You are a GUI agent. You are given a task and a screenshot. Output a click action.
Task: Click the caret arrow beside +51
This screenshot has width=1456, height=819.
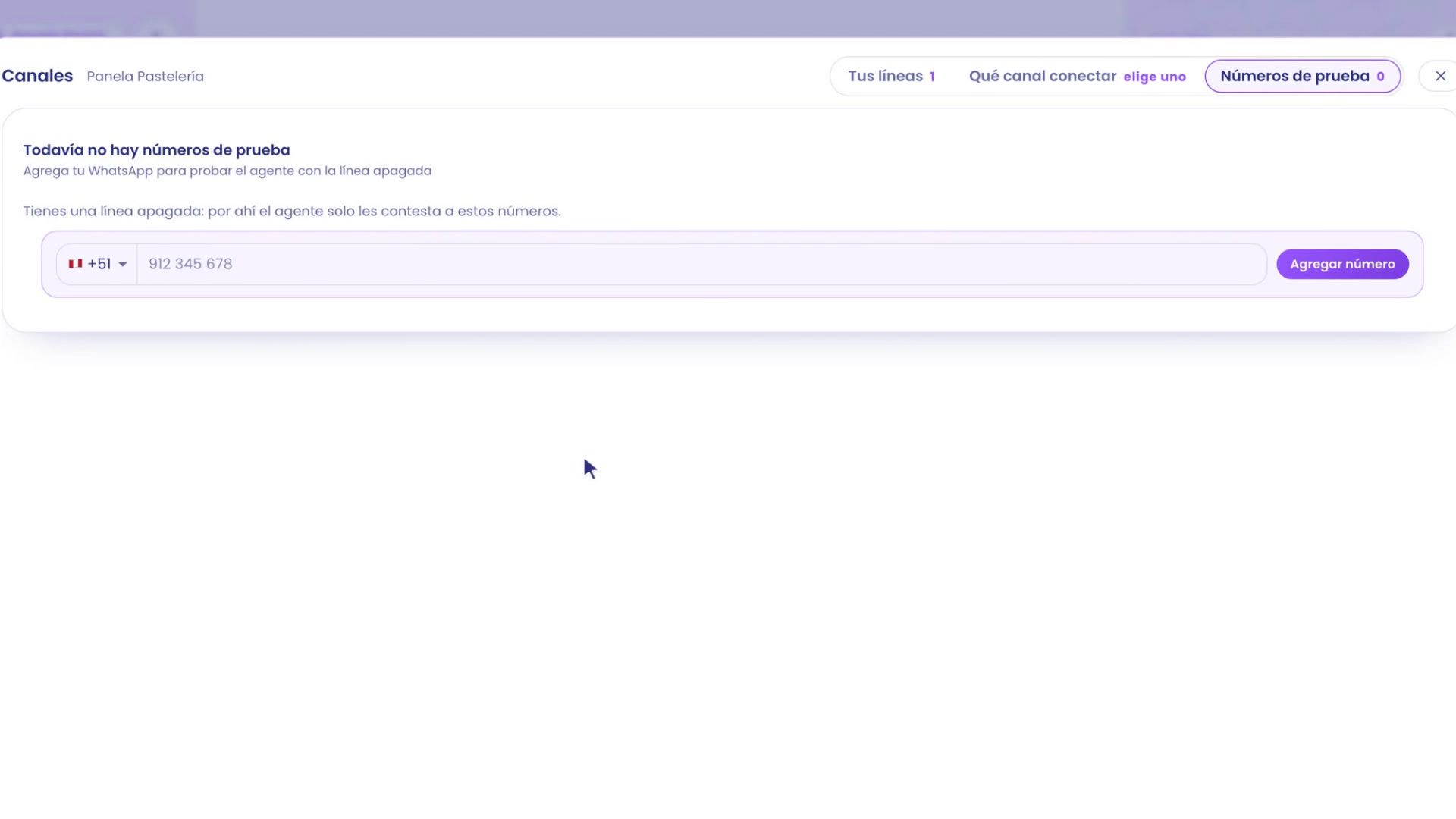coord(122,264)
